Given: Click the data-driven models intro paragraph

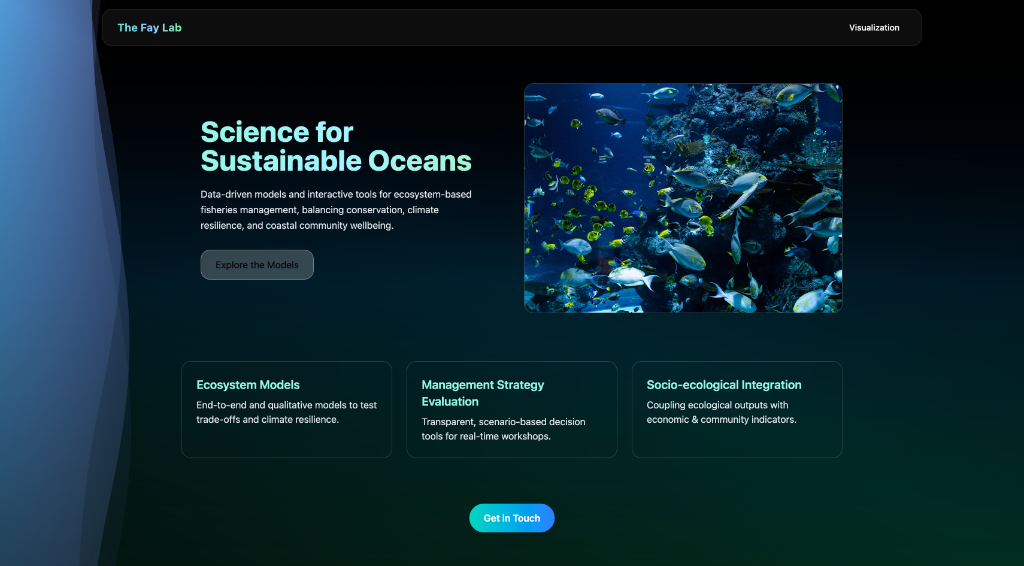Looking at the screenshot, I should (x=335, y=209).
